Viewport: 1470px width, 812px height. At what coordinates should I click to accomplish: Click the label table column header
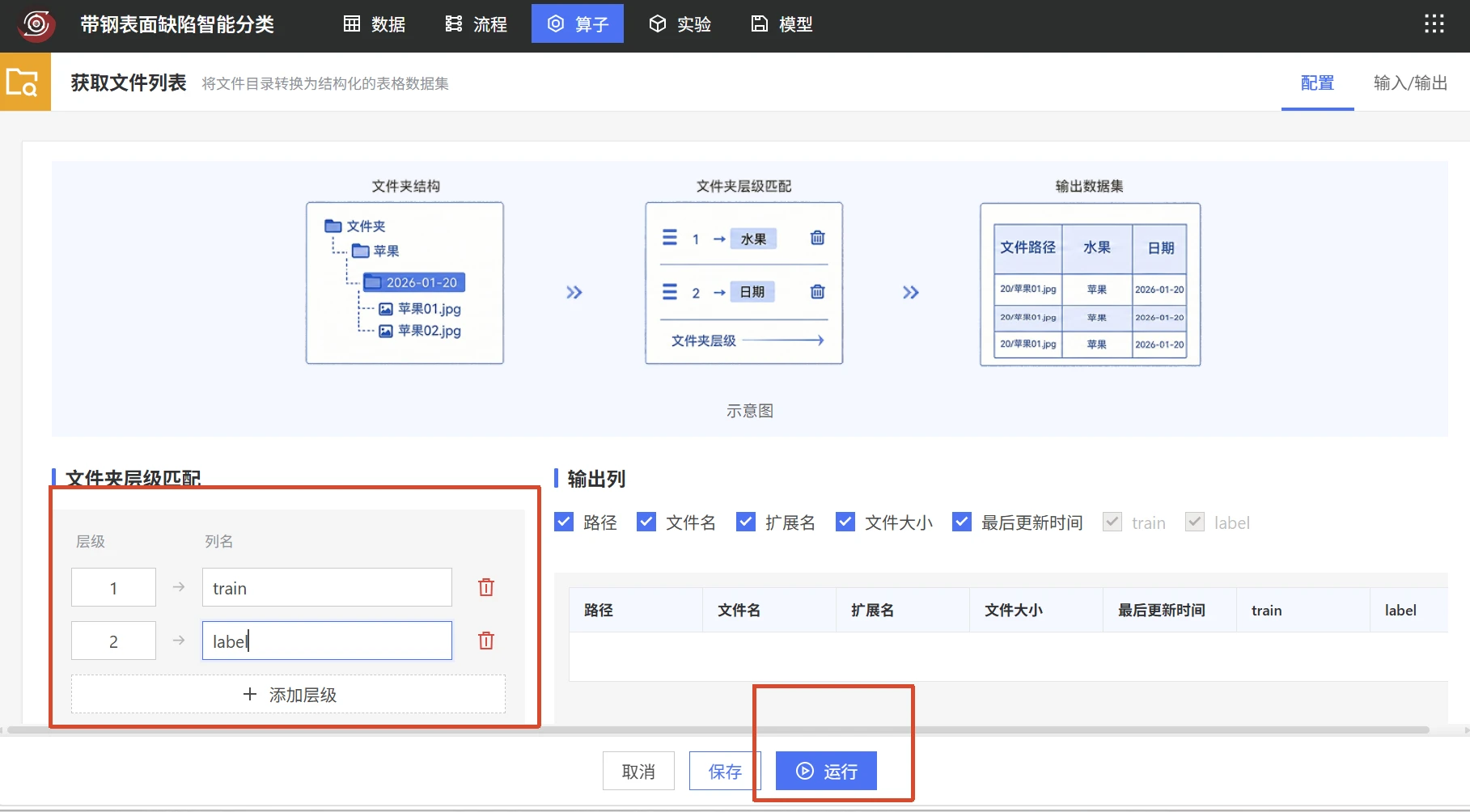(1409, 610)
